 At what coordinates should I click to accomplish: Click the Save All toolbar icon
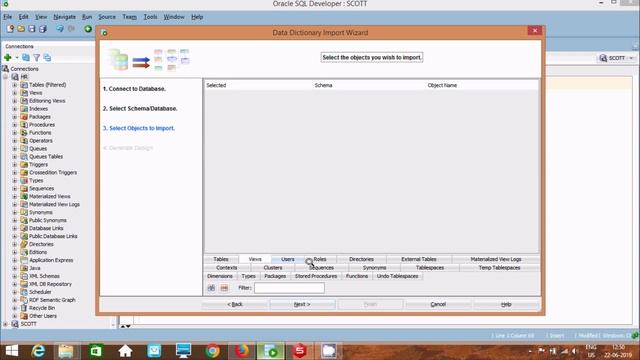click(42, 29)
